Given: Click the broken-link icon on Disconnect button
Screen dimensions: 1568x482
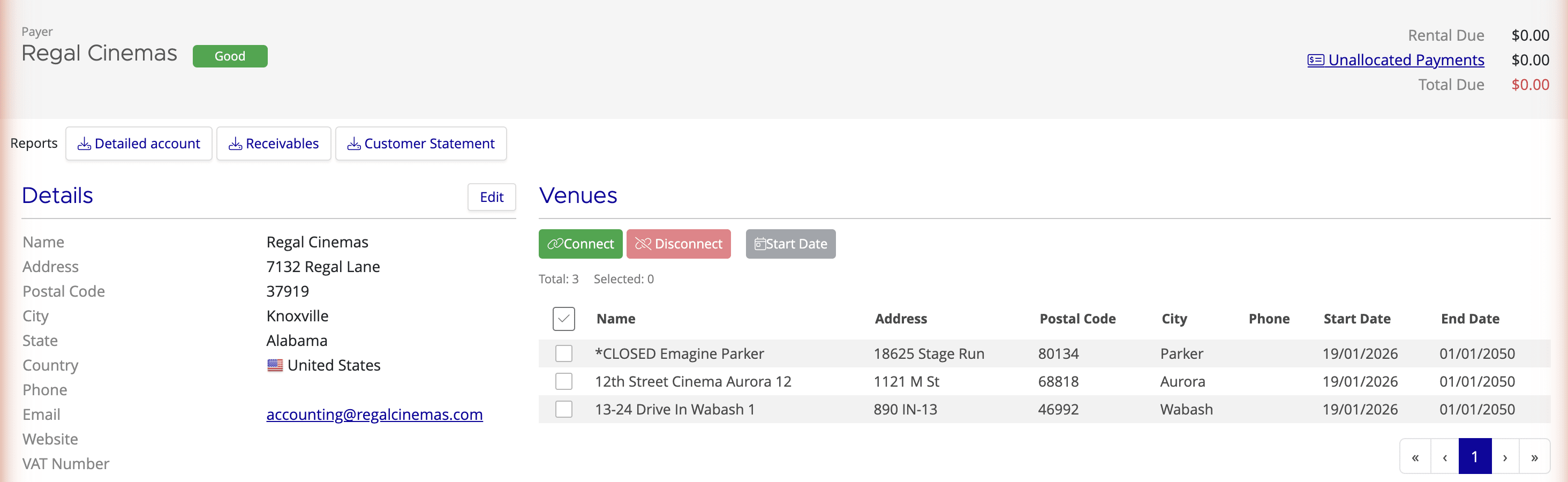Looking at the screenshot, I should click(643, 244).
